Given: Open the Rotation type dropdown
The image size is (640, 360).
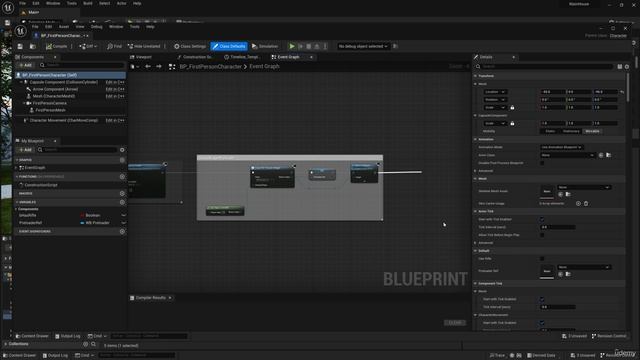Looking at the screenshot, I should click(495, 100).
